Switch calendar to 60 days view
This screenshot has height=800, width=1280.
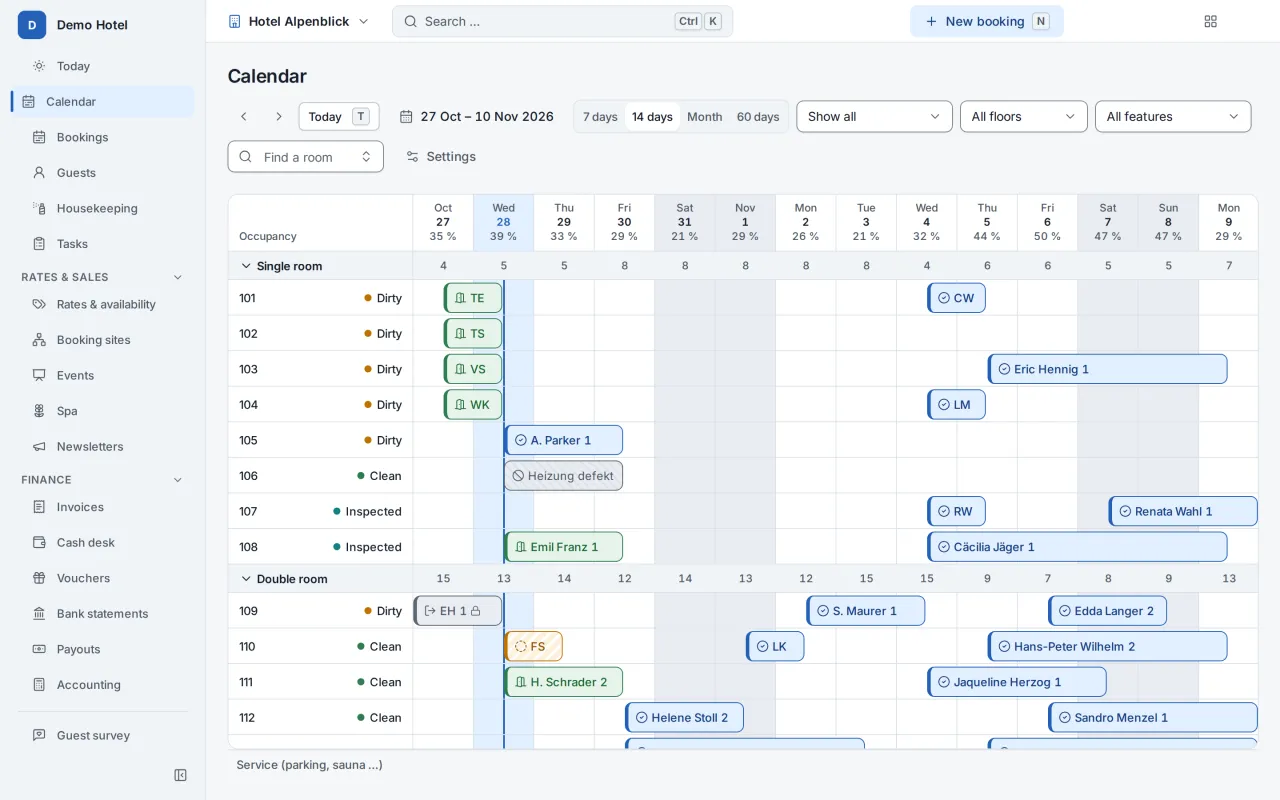(758, 117)
